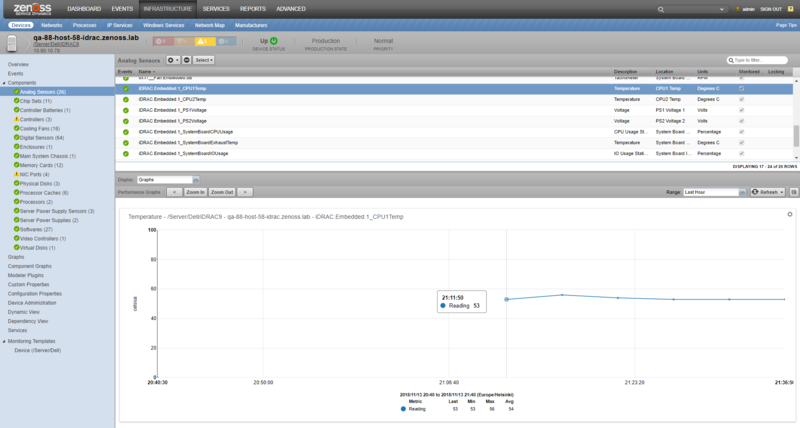Open the Range Last Hour dropdown
800x428 pixels.
(714, 192)
